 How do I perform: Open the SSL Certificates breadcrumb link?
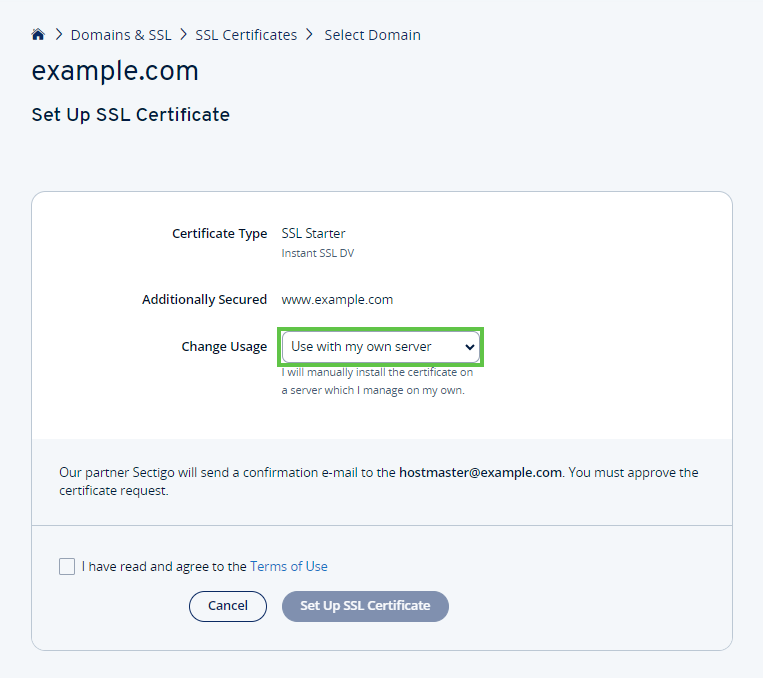[x=246, y=35]
